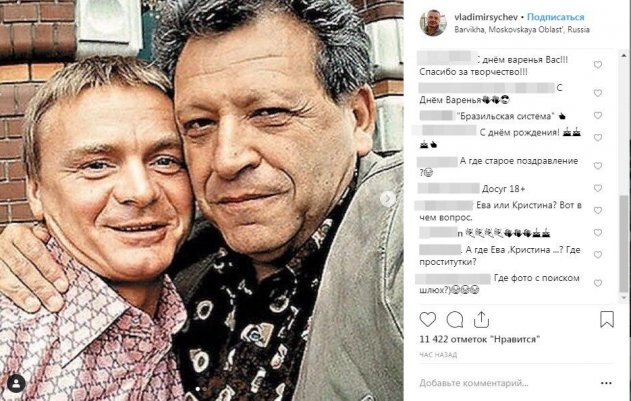Viewport: 631px width, 401px height.
Task: Open the three-dots more options menu
Action: point(606,383)
